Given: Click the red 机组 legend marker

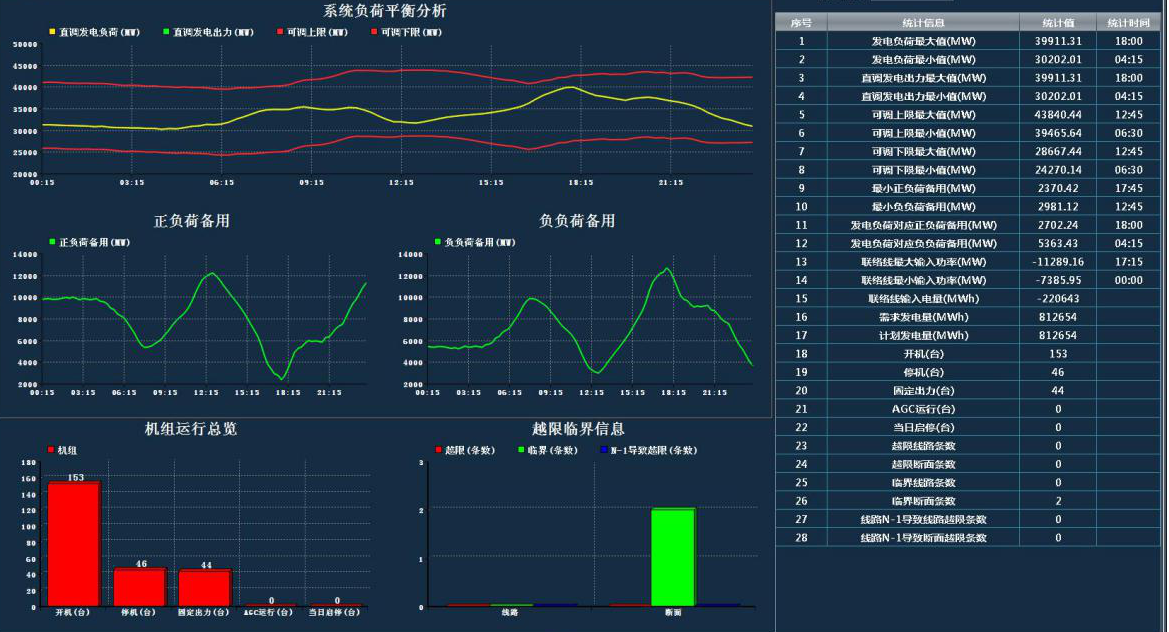Looking at the screenshot, I should (51, 450).
